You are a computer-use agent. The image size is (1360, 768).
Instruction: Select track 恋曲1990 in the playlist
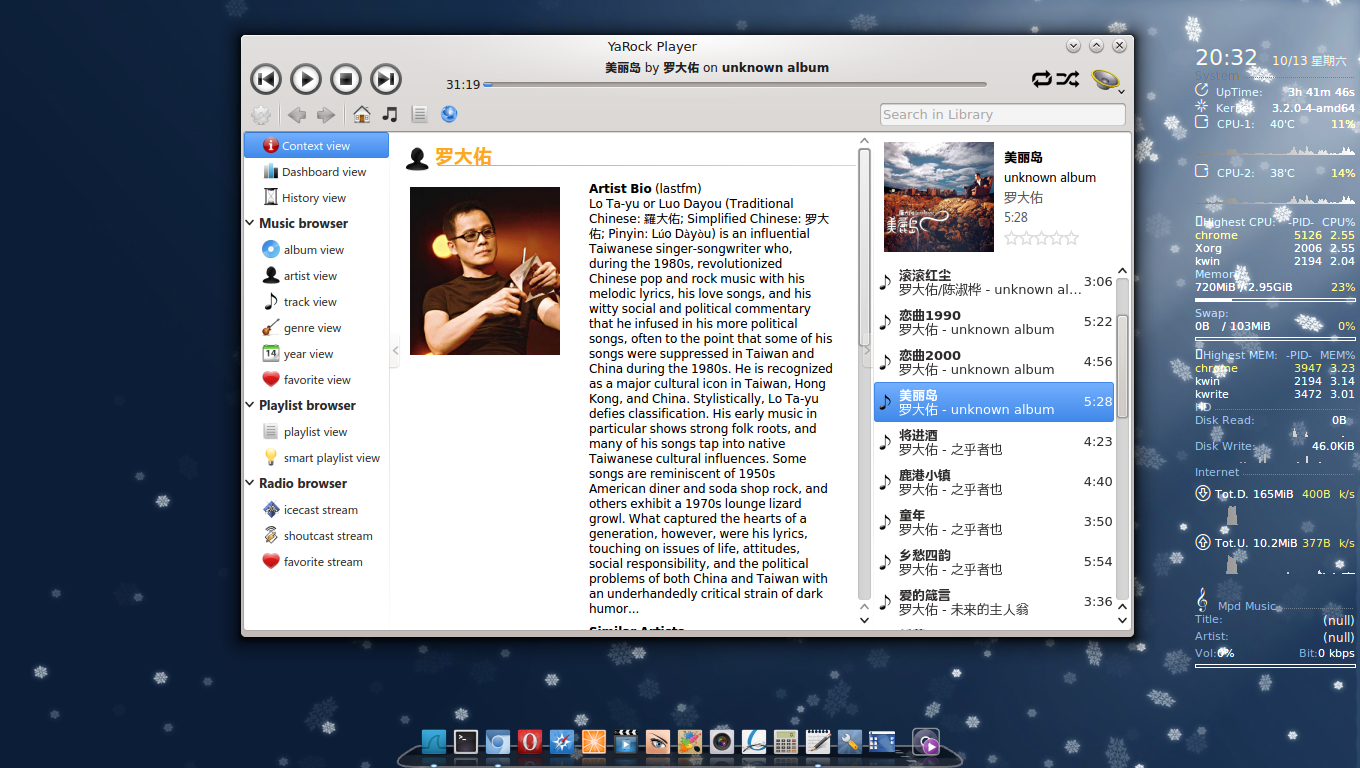pos(994,322)
